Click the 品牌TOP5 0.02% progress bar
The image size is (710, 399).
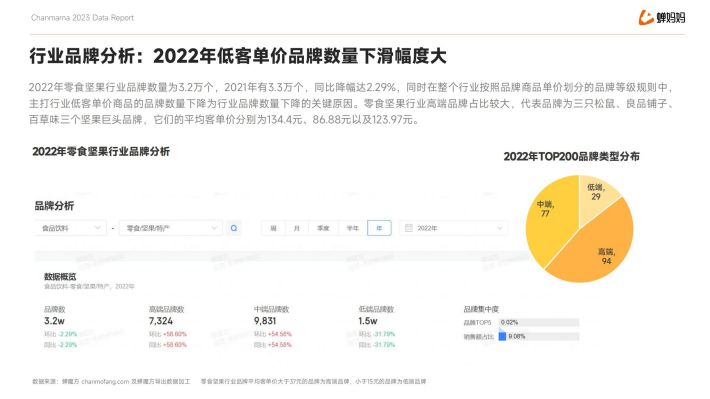(539, 322)
